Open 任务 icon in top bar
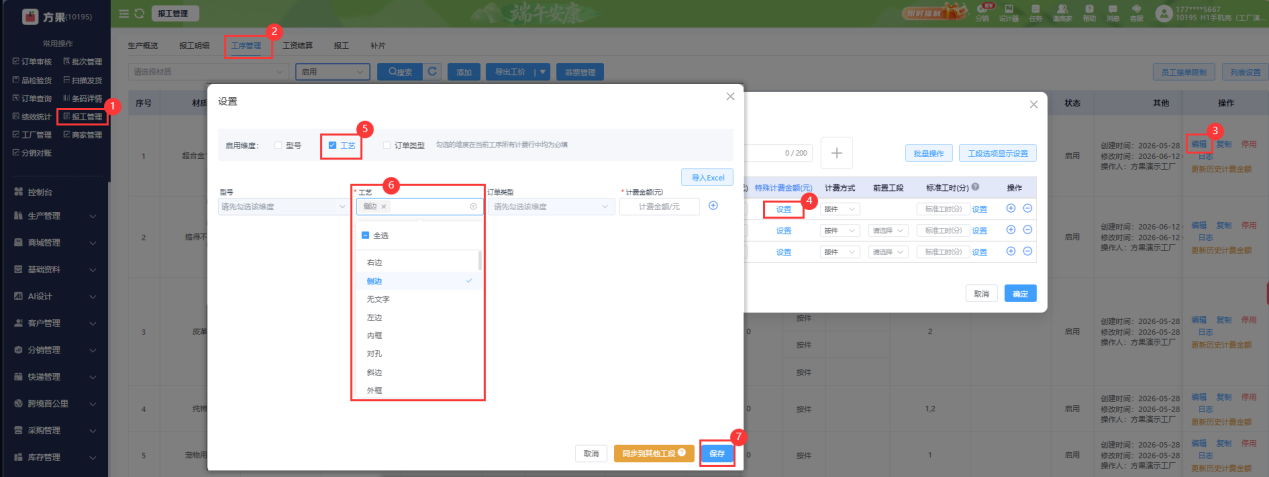Image resolution: width=1269 pixels, height=477 pixels. 1035,13
